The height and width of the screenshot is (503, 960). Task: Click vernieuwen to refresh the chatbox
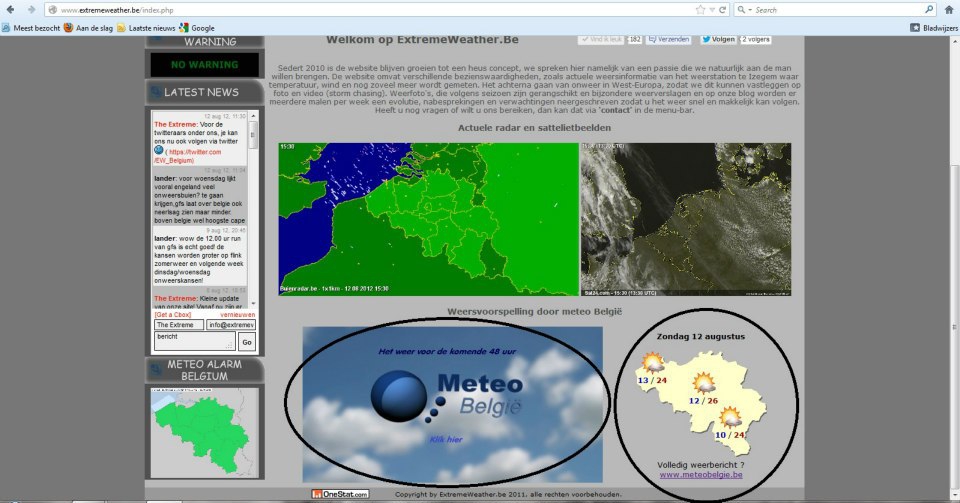pyautogui.click(x=238, y=315)
